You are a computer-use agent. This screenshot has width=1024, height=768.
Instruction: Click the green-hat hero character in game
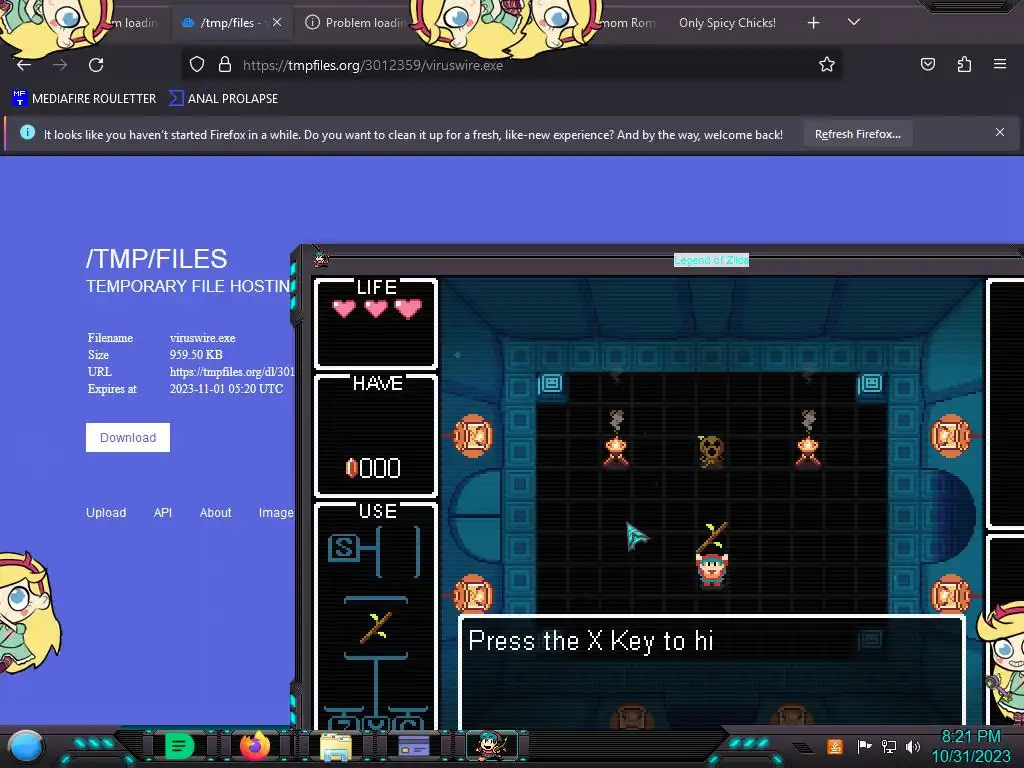(711, 568)
